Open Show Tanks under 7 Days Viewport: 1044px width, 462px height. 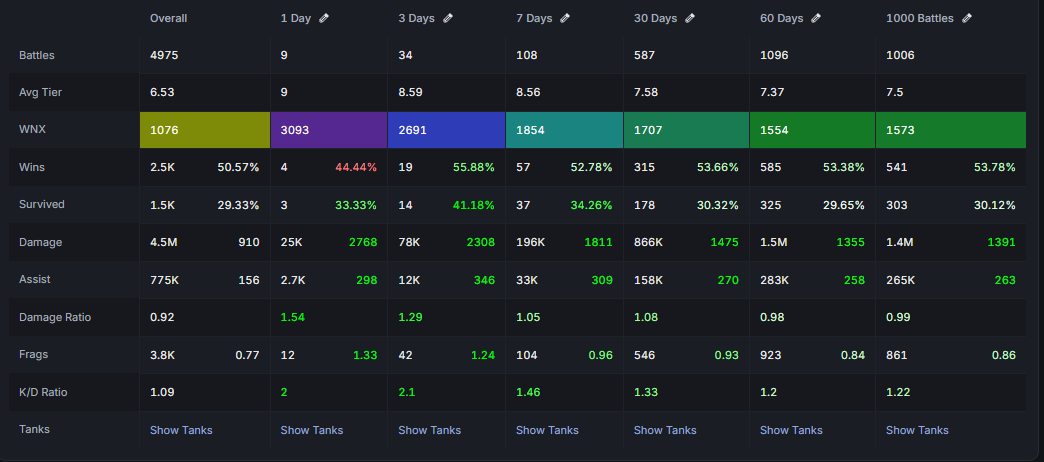(x=547, y=430)
